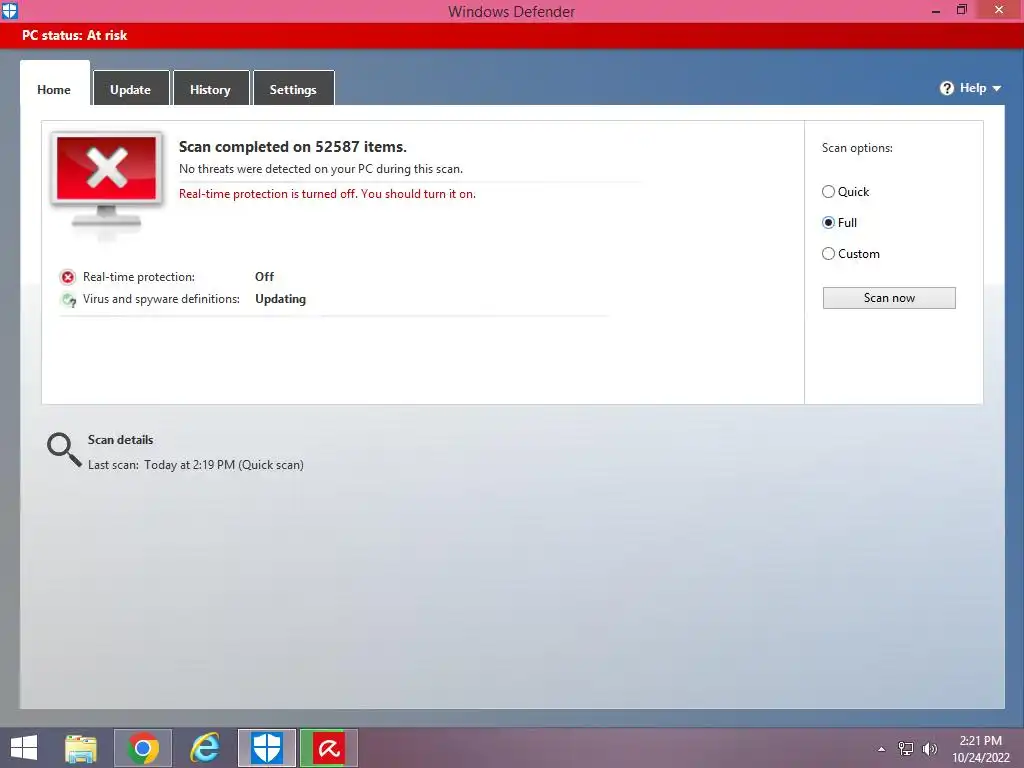Click the volume speaker tray icon
1024x768 pixels.
pyautogui.click(x=929, y=749)
